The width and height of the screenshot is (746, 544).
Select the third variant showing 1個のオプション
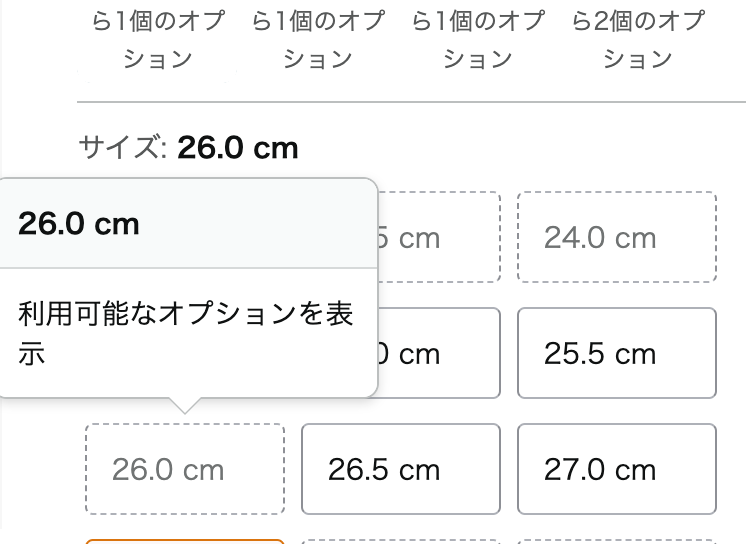pos(478,40)
